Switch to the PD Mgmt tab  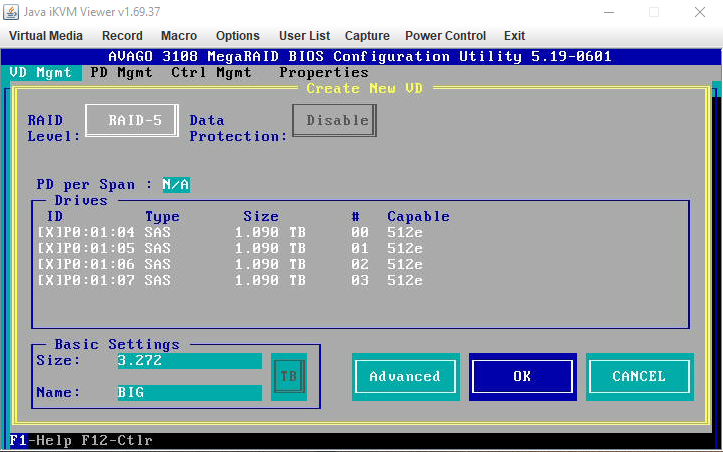(121, 72)
